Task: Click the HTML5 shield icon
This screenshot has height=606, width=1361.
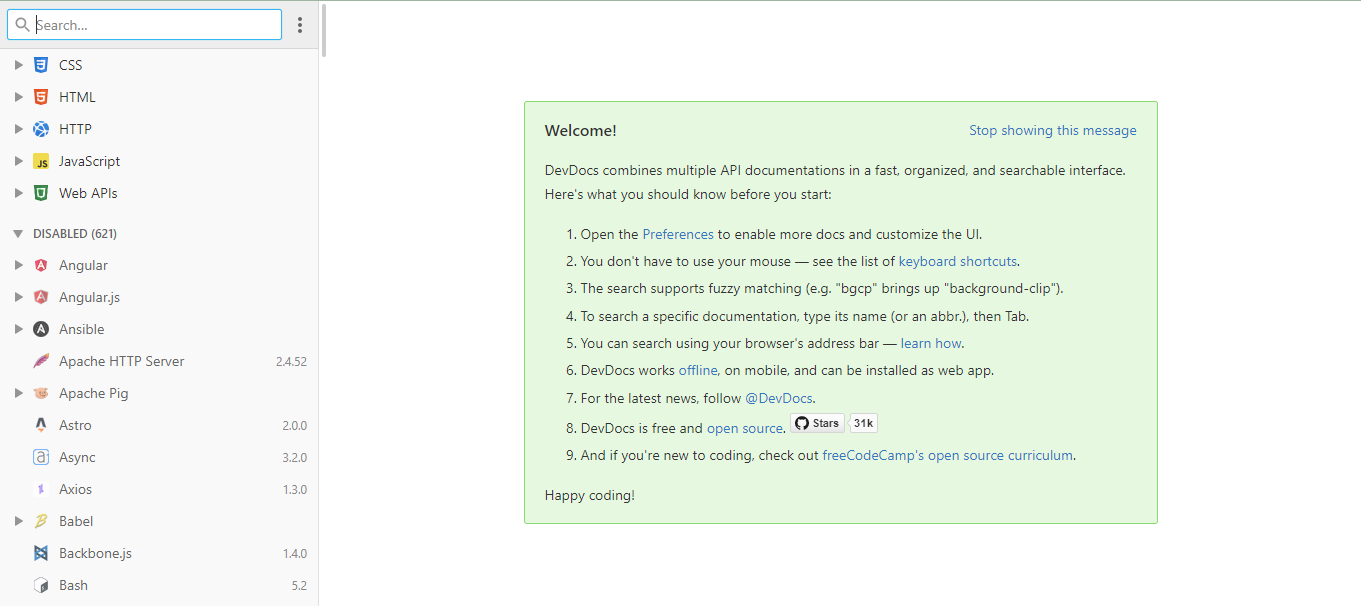Action: (x=41, y=97)
